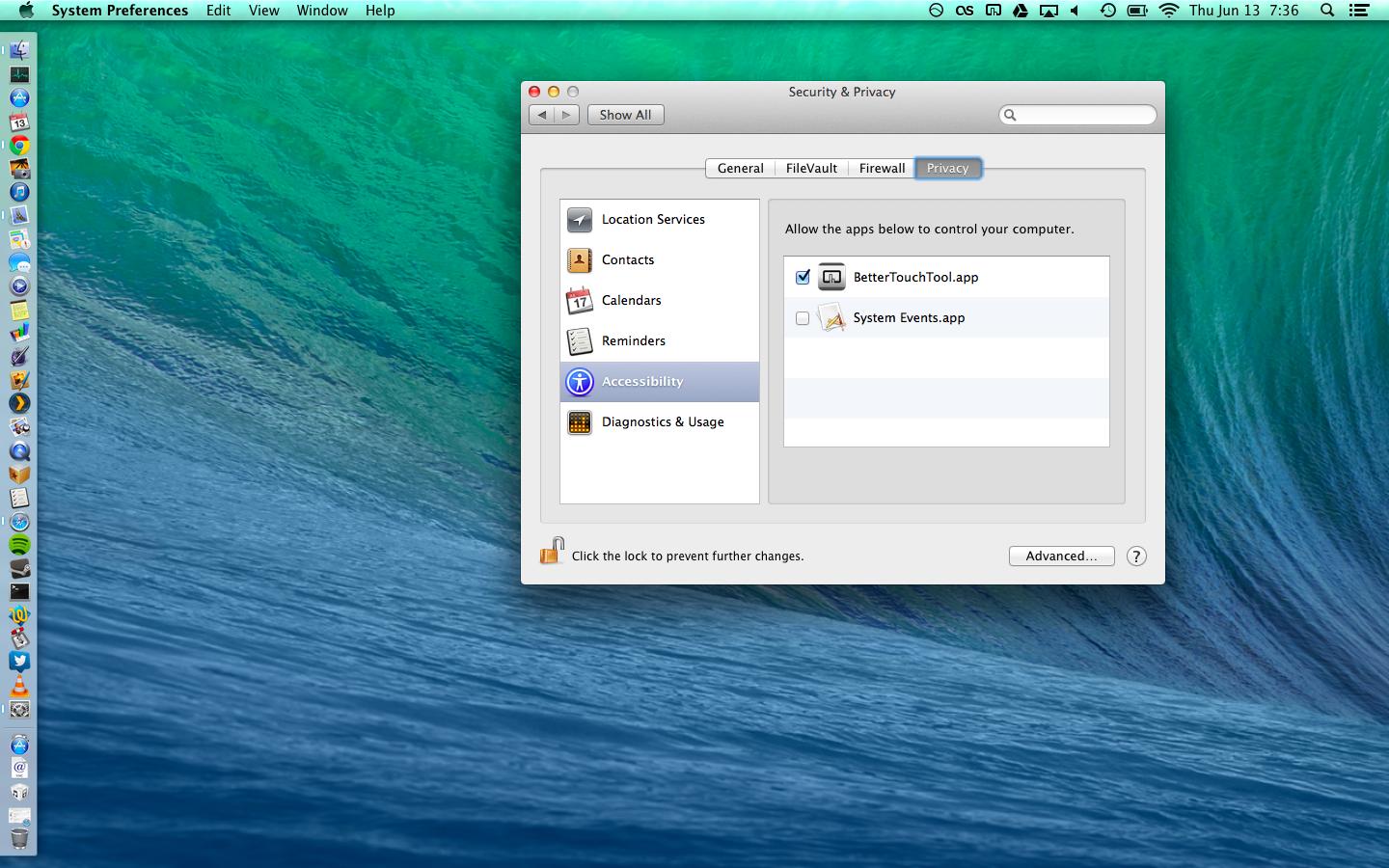This screenshot has height=868, width=1389.
Task: Switch to the General tab
Action: 740,168
